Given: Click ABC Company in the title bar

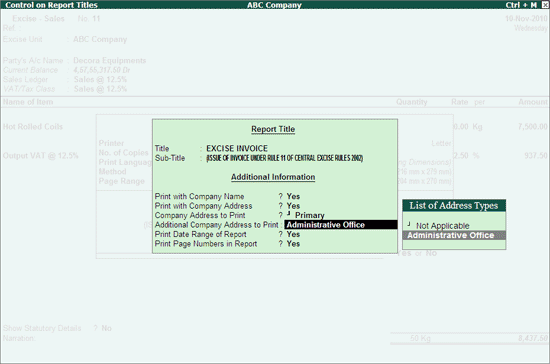Looking at the screenshot, I should (x=274, y=5).
